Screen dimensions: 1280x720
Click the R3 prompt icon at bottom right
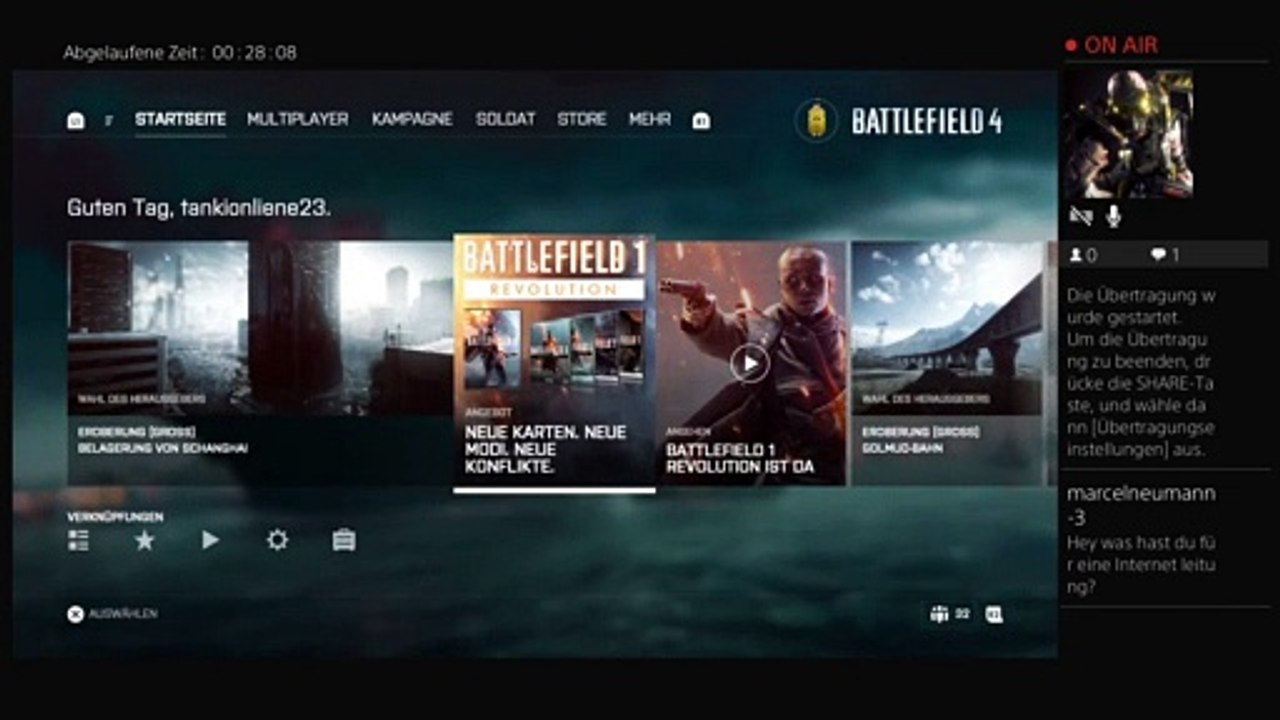(994, 614)
